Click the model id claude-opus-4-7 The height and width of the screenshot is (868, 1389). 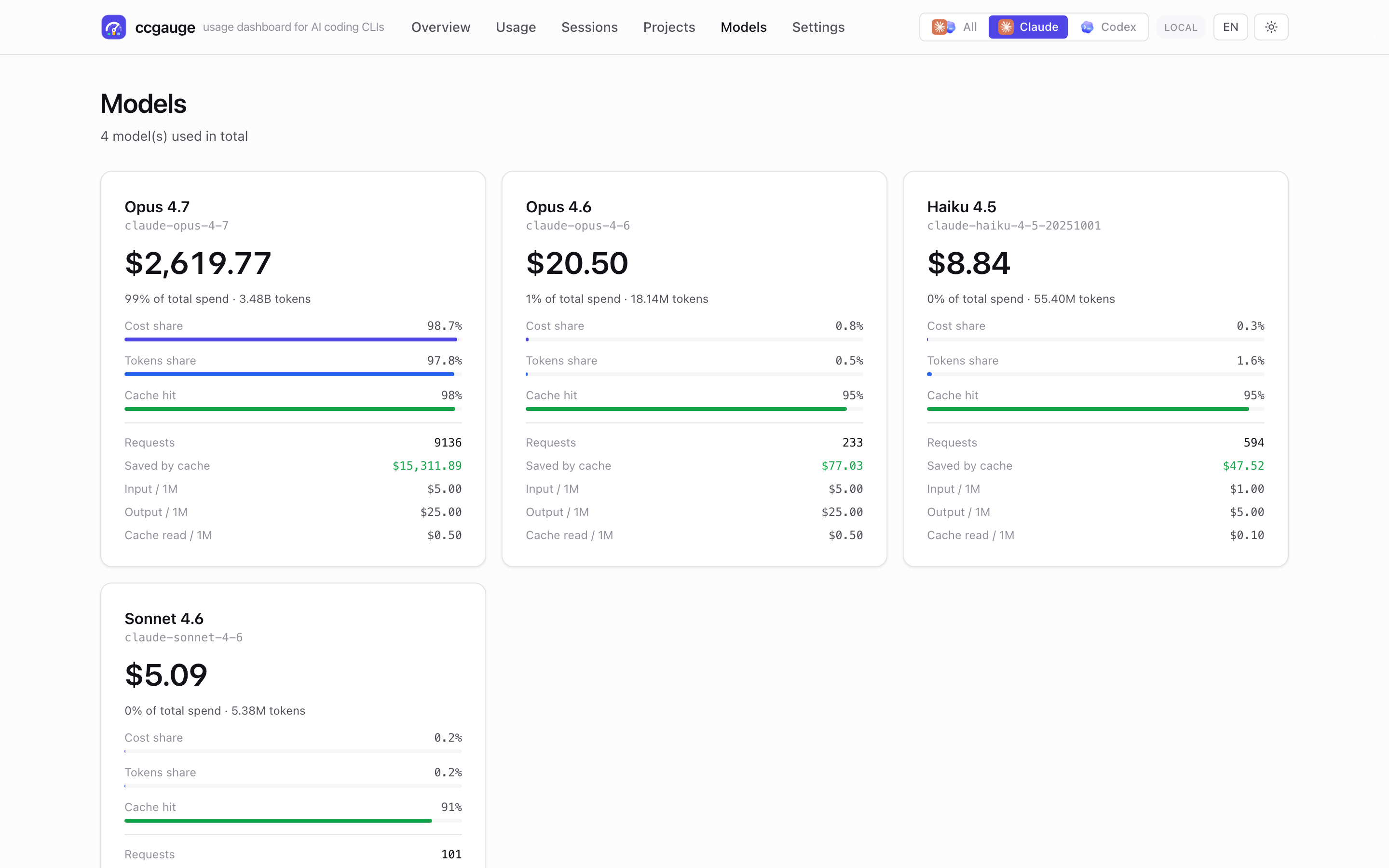click(176, 226)
